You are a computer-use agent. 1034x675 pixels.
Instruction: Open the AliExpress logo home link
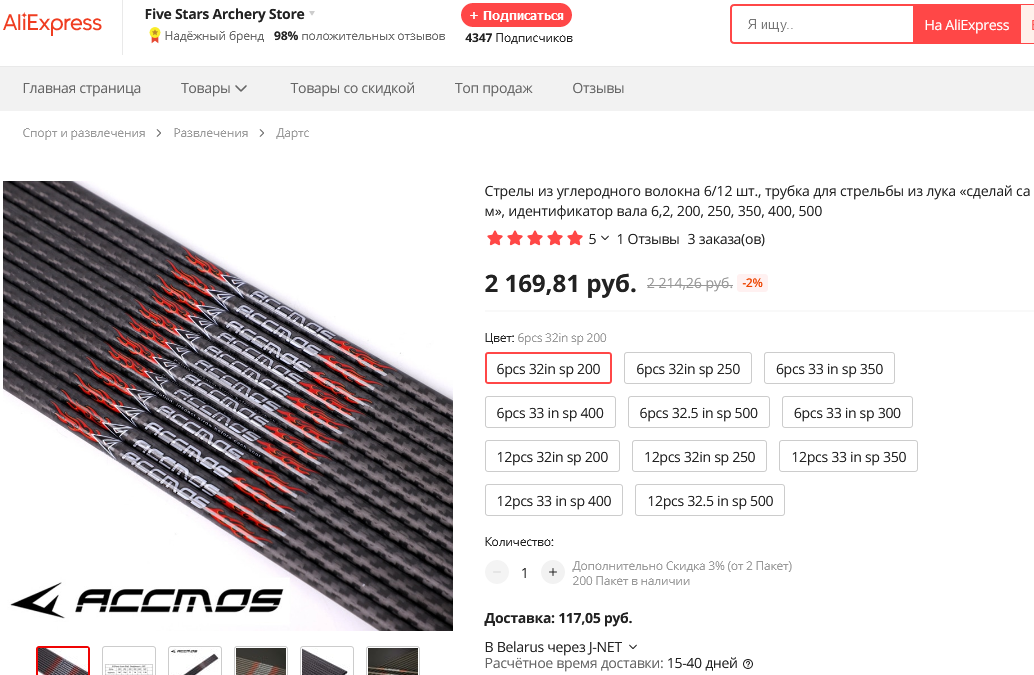(52, 24)
